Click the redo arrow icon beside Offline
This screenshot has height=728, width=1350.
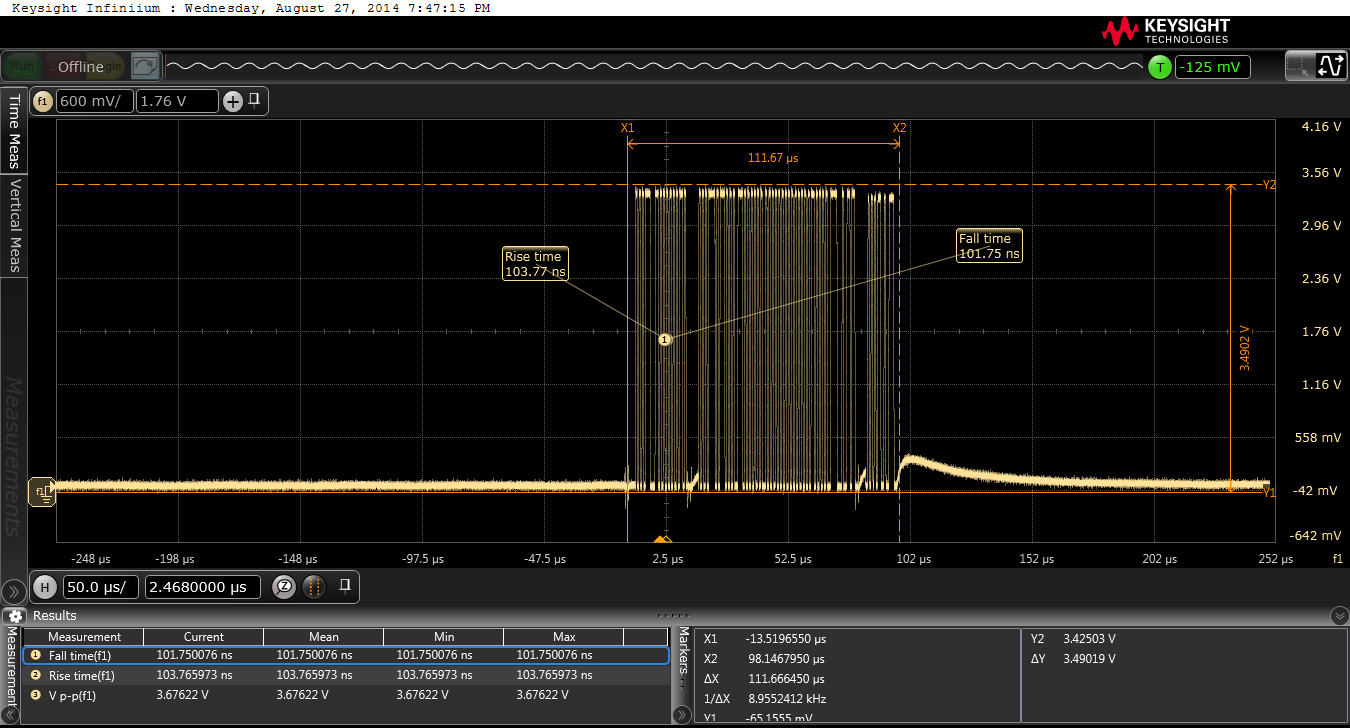pos(144,67)
